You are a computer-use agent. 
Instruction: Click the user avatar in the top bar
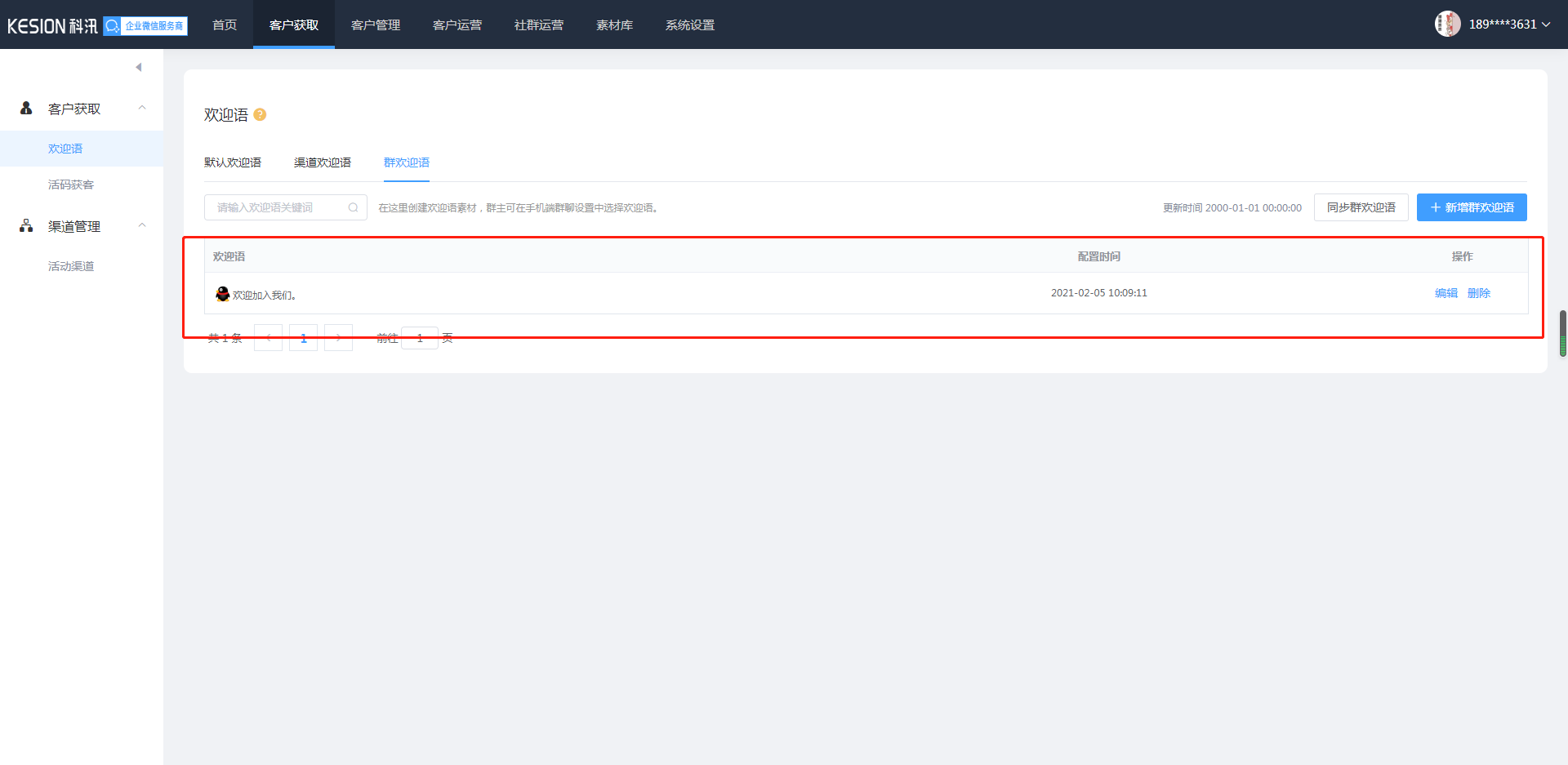pyautogui.click(x=1448, y=24)
